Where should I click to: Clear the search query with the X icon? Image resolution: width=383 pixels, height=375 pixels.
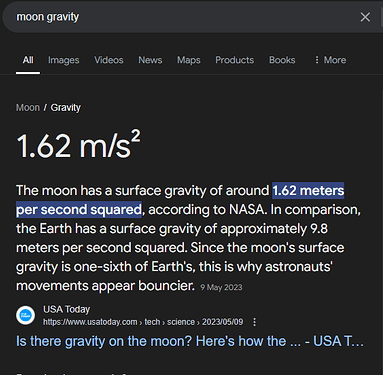click(x=365, y=17)
